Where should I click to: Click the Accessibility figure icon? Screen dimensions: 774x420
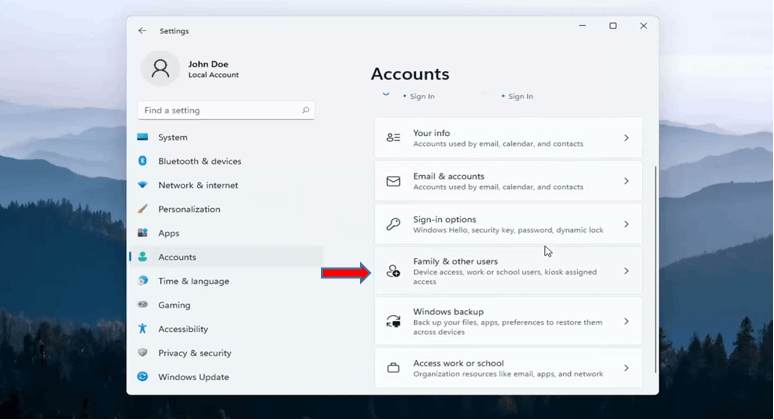143,328
